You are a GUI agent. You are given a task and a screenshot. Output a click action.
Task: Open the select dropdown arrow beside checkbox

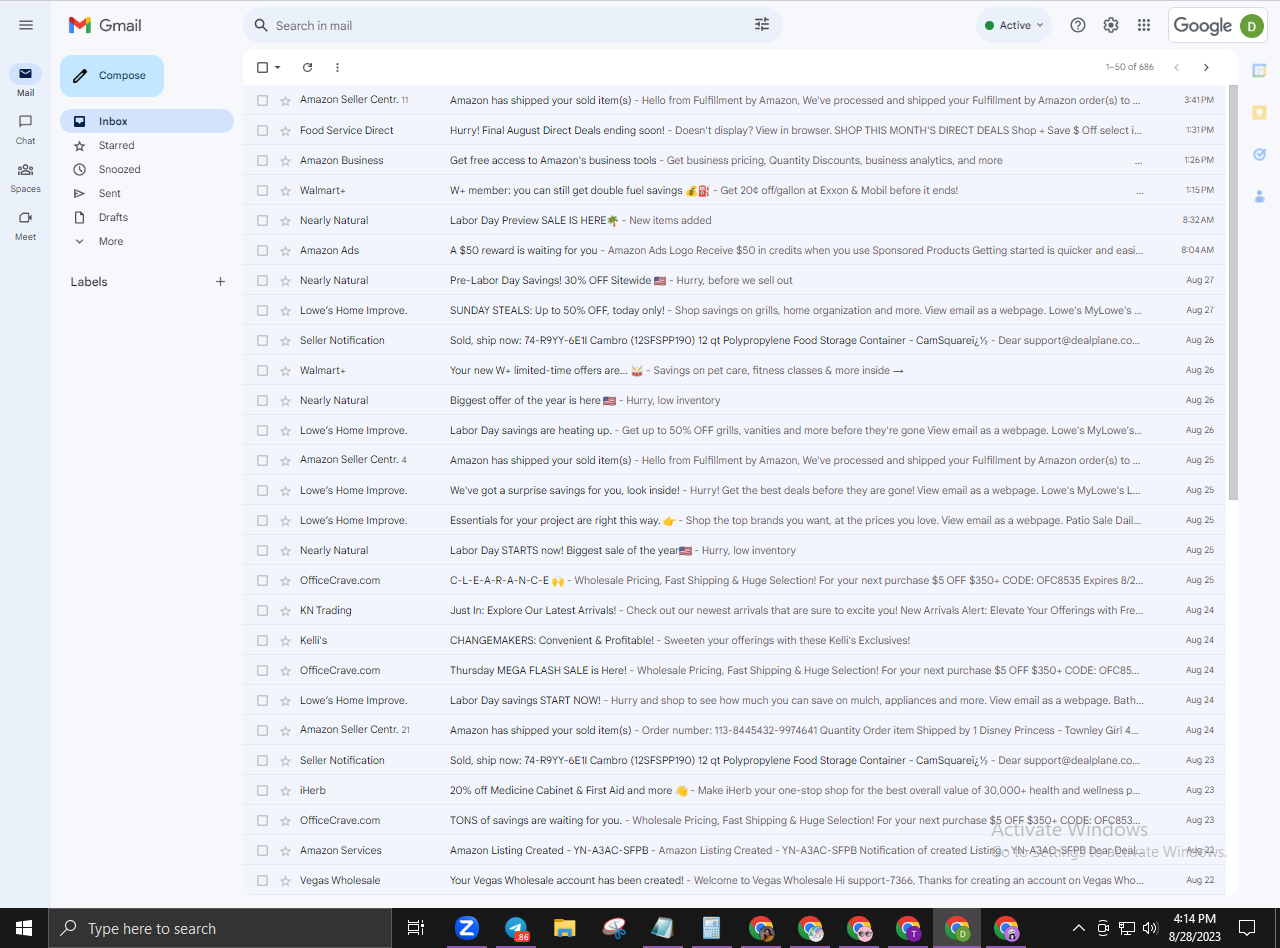(278, 67)
